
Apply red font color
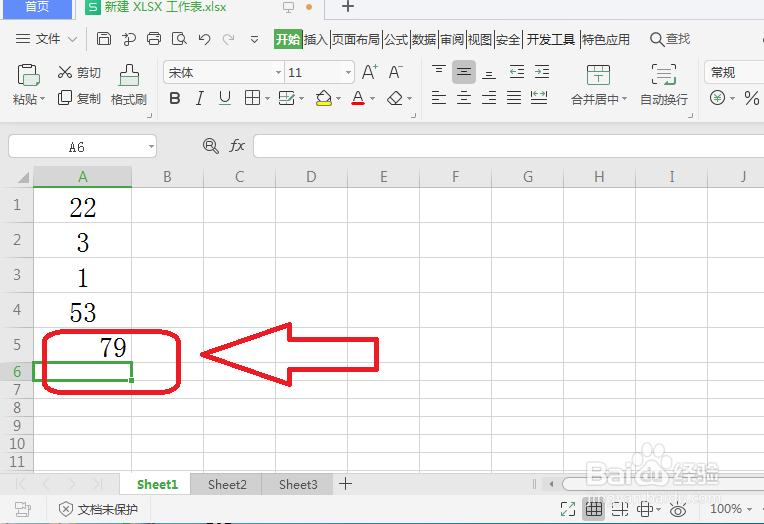pyautogui.click(x=358, y=98)
